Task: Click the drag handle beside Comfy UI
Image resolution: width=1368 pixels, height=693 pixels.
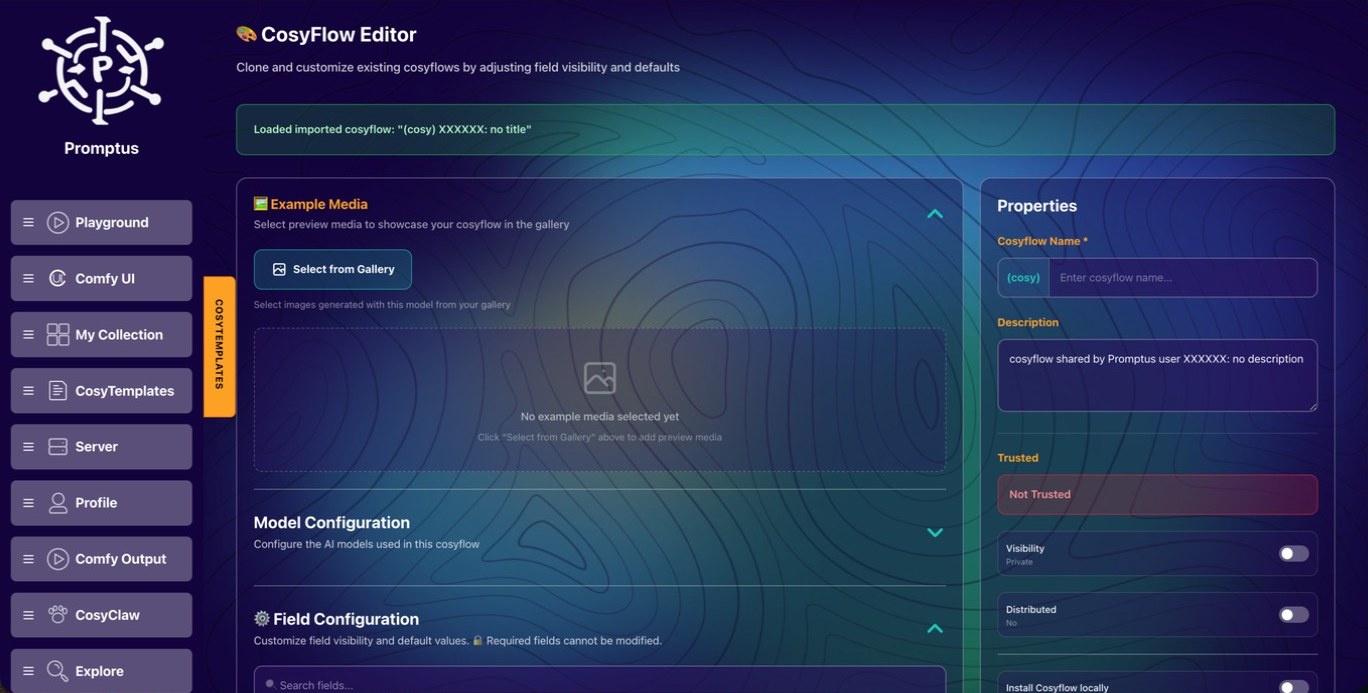Action: click(28, 279)
